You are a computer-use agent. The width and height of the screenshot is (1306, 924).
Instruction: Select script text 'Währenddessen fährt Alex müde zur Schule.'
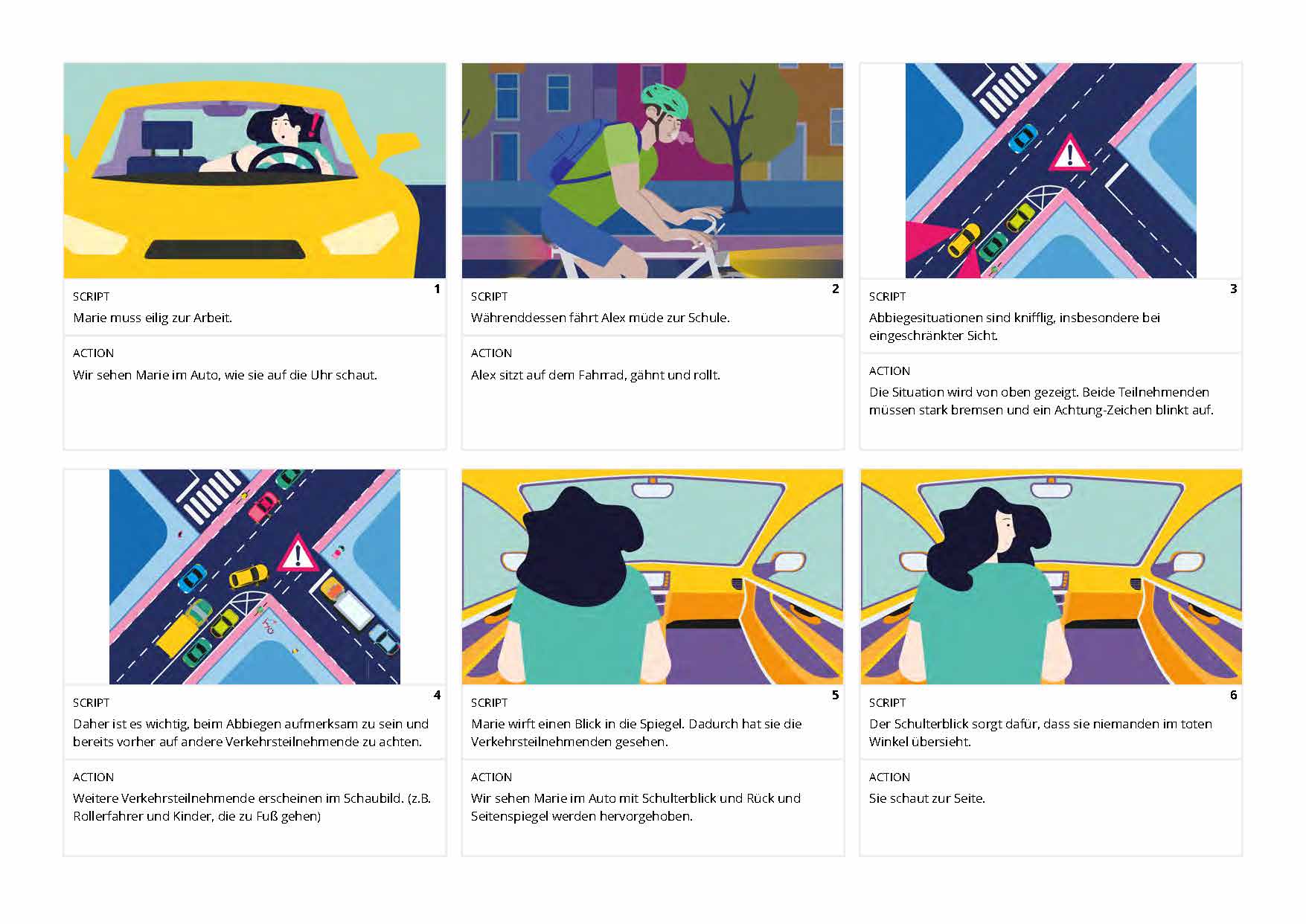tap(600, 318)
